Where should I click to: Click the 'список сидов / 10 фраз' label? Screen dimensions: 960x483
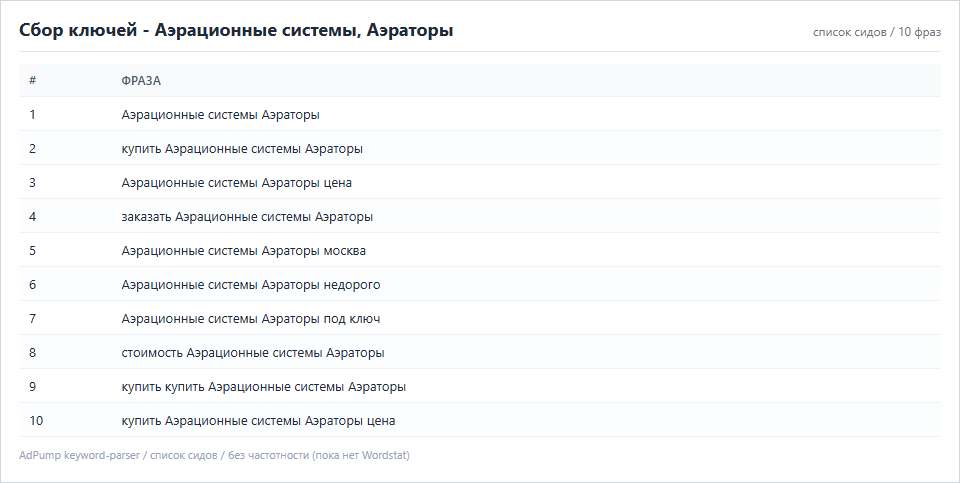[x=877, y=32]
